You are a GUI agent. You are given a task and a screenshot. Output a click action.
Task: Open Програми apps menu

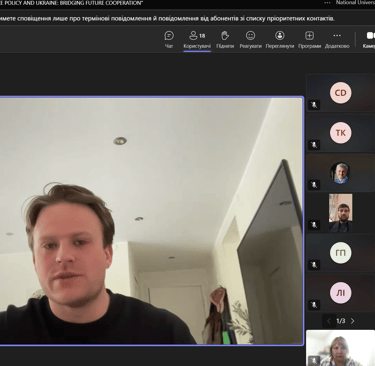pos(309,40)
